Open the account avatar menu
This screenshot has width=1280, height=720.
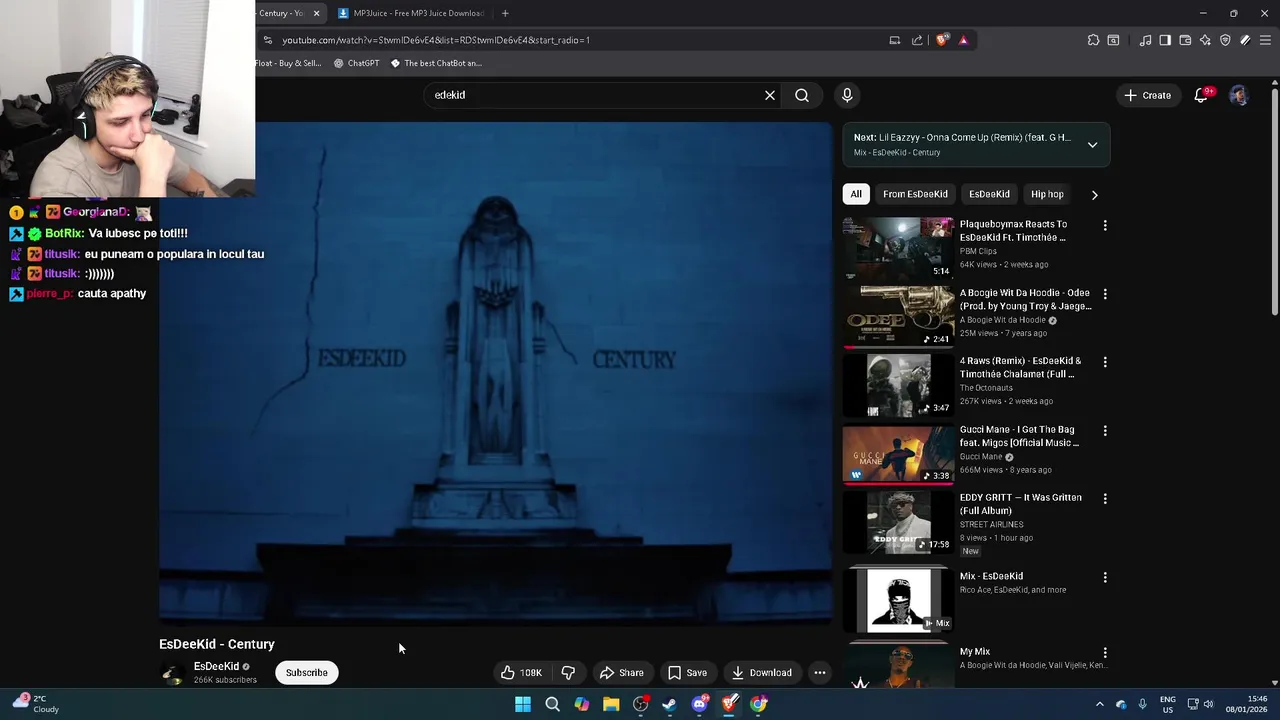click(1239, 95)
